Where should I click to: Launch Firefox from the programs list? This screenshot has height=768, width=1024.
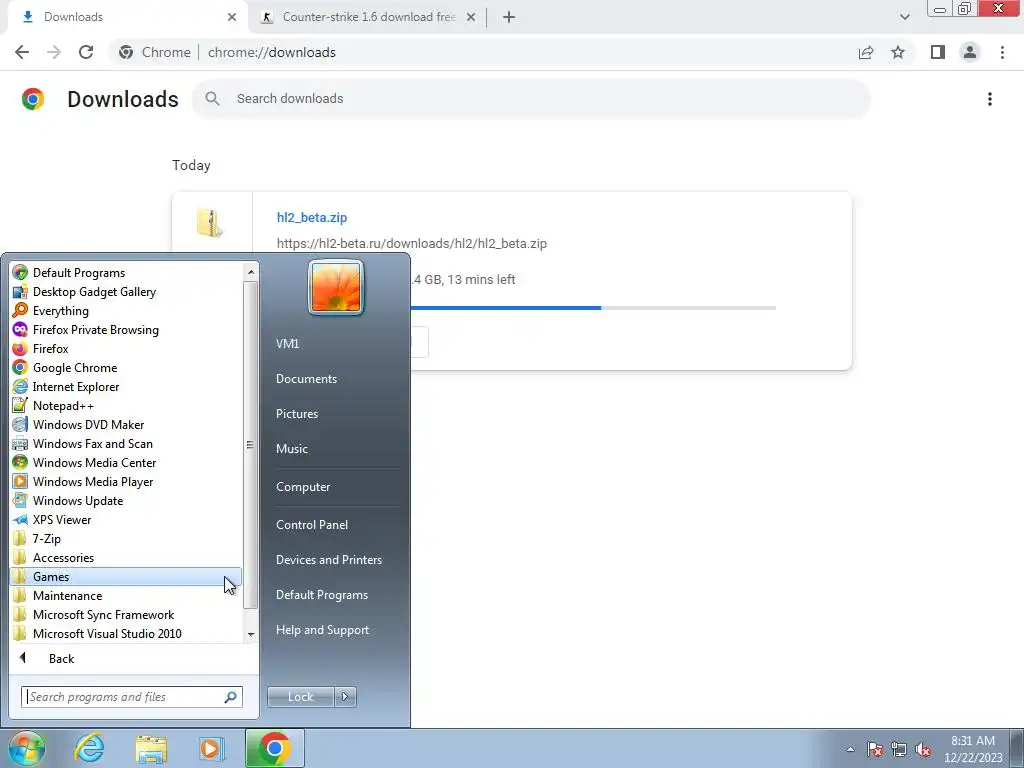50,349
